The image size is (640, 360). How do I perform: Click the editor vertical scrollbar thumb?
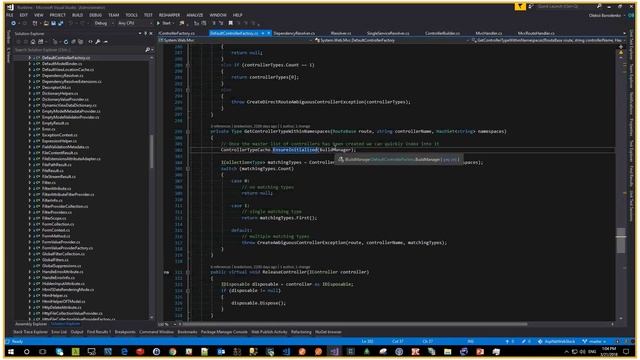[621, 240]
